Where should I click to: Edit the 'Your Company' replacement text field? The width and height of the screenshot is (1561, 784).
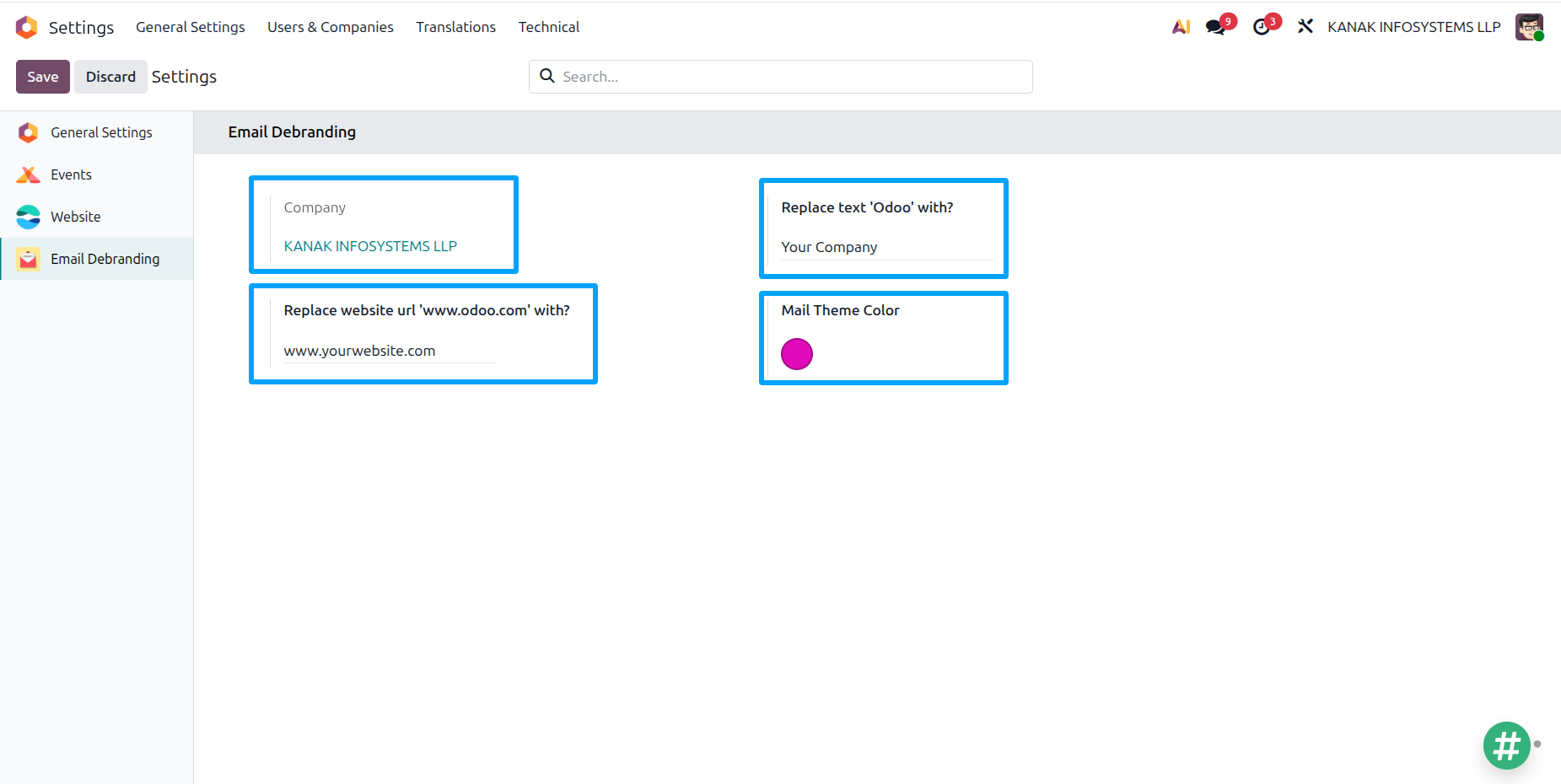click(x=886, y=247)
